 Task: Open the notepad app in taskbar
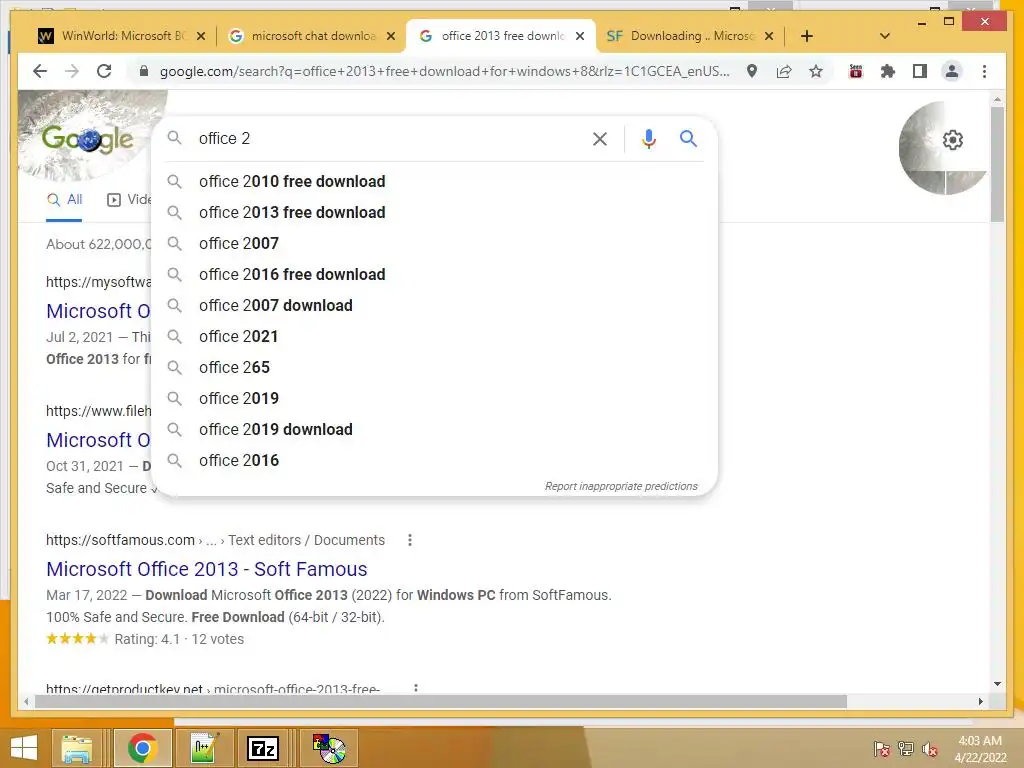(204, 748)
